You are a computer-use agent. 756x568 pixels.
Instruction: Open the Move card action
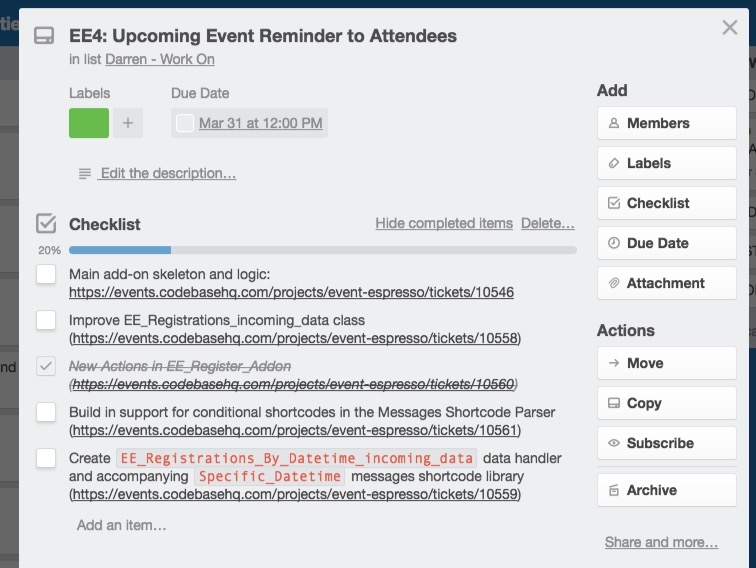[x=667, y=363]
